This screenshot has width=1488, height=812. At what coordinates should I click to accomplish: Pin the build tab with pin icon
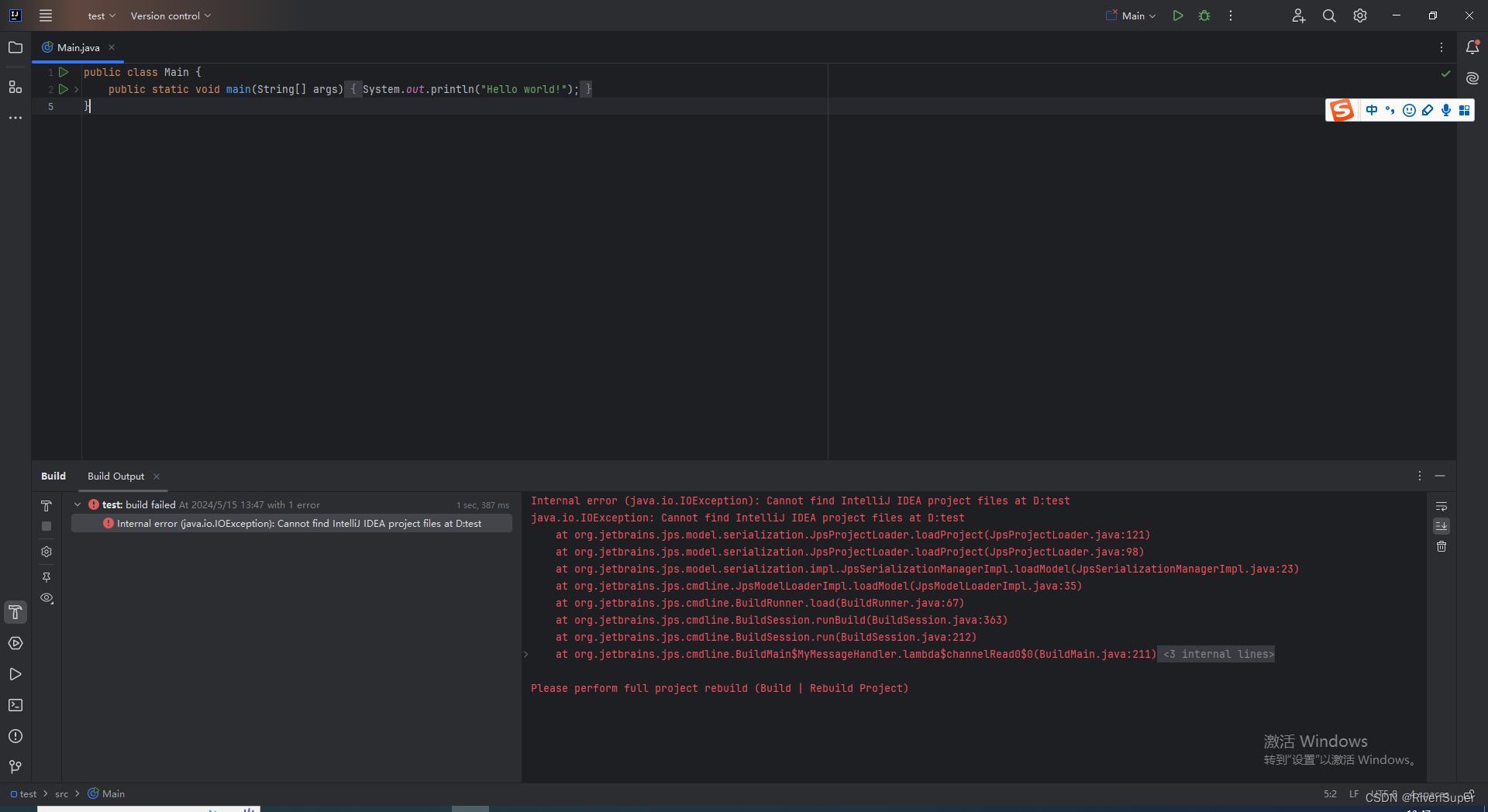point(46,577)
